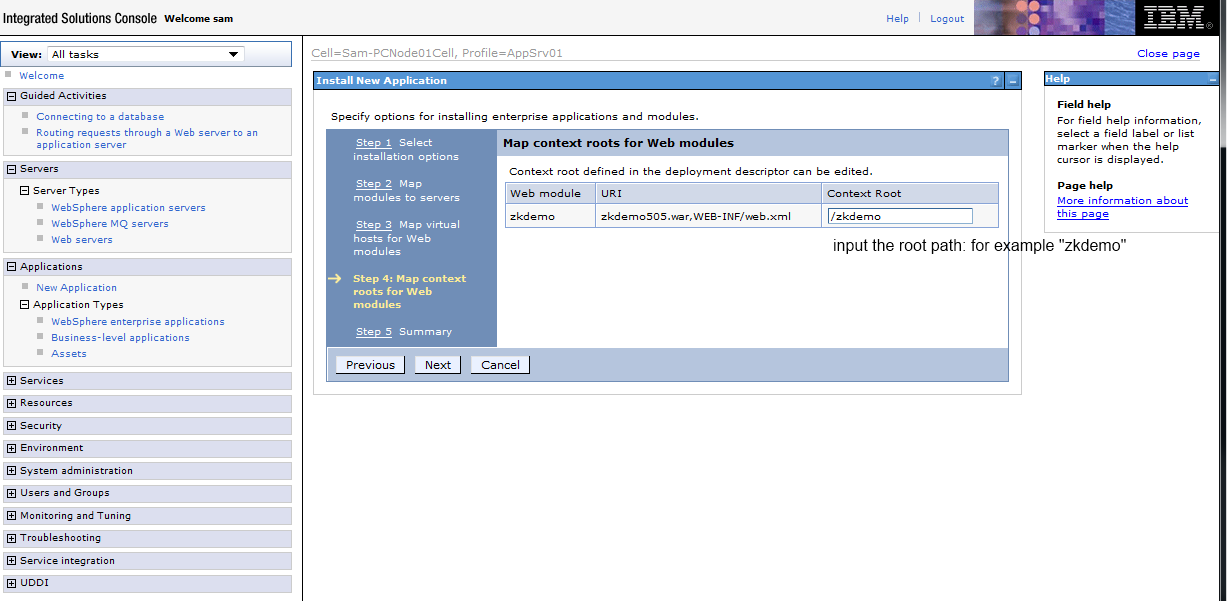
Task: Click the Web module column header
Action: (x=550, y=193)
